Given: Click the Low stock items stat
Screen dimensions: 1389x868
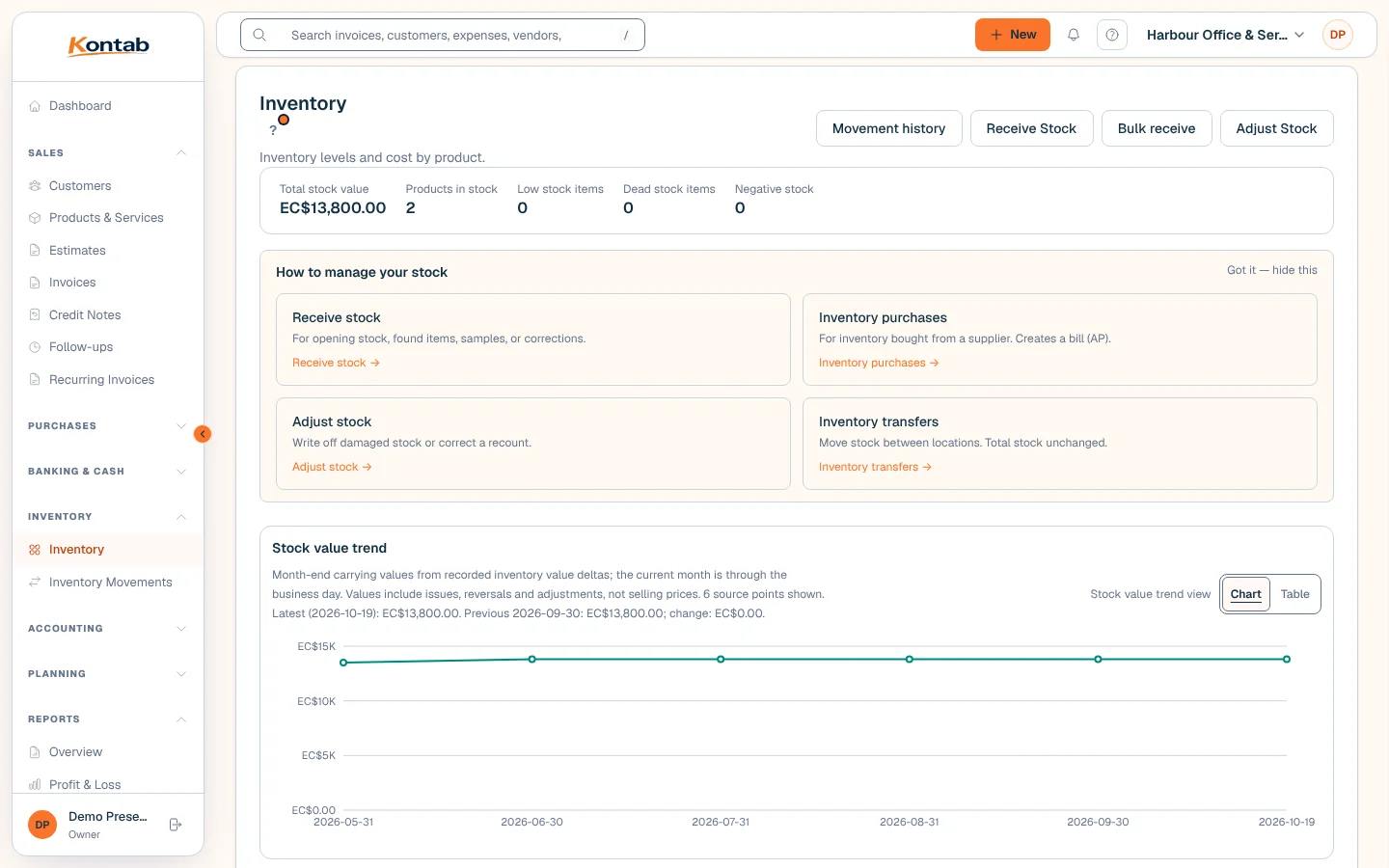Looking at the screenshot, I should (560, 200).
